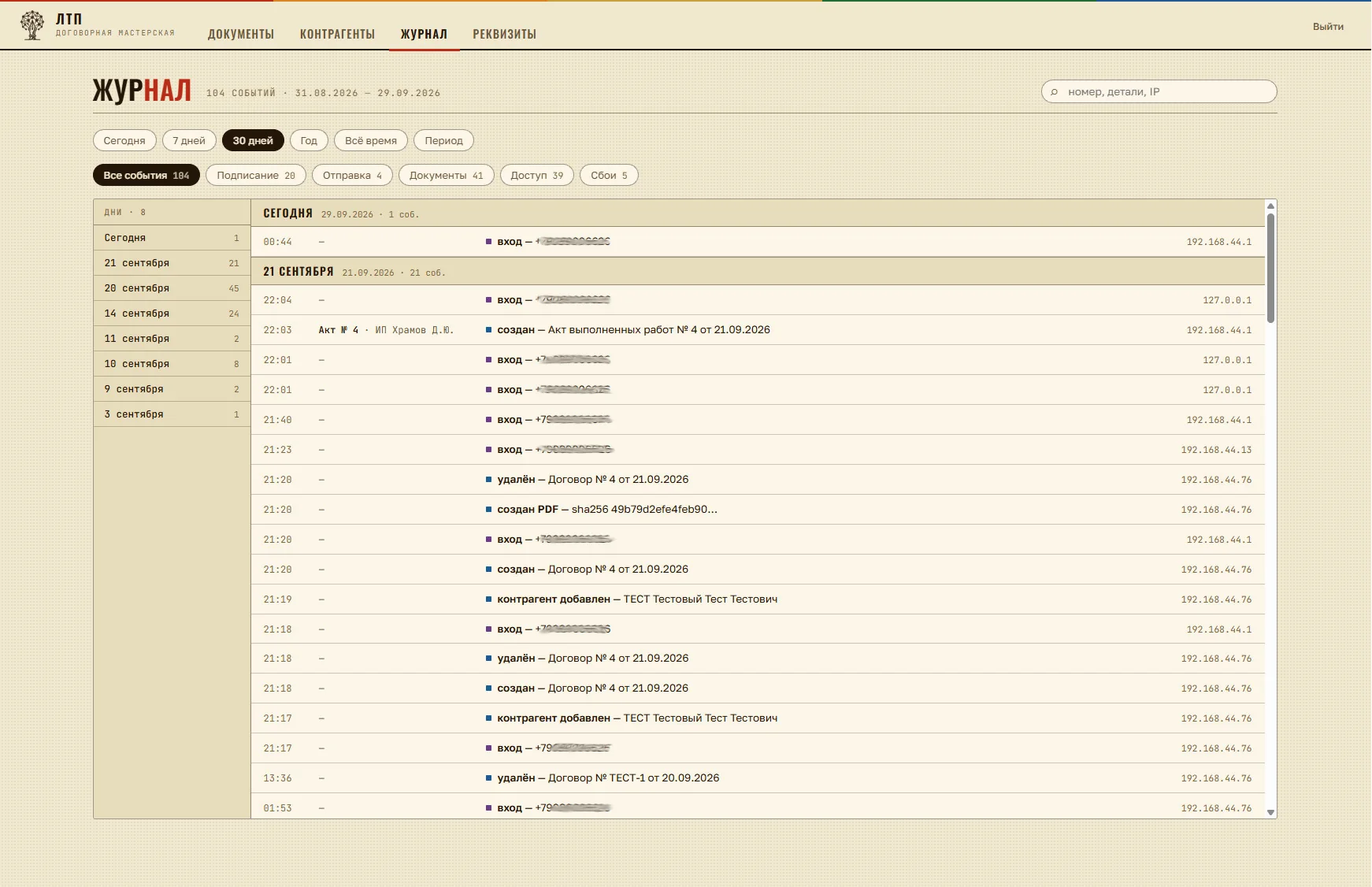Click marker of 13:36 удалён Договор ТЕСТ-1
The image size is (1372, 887).
[488, 778]
